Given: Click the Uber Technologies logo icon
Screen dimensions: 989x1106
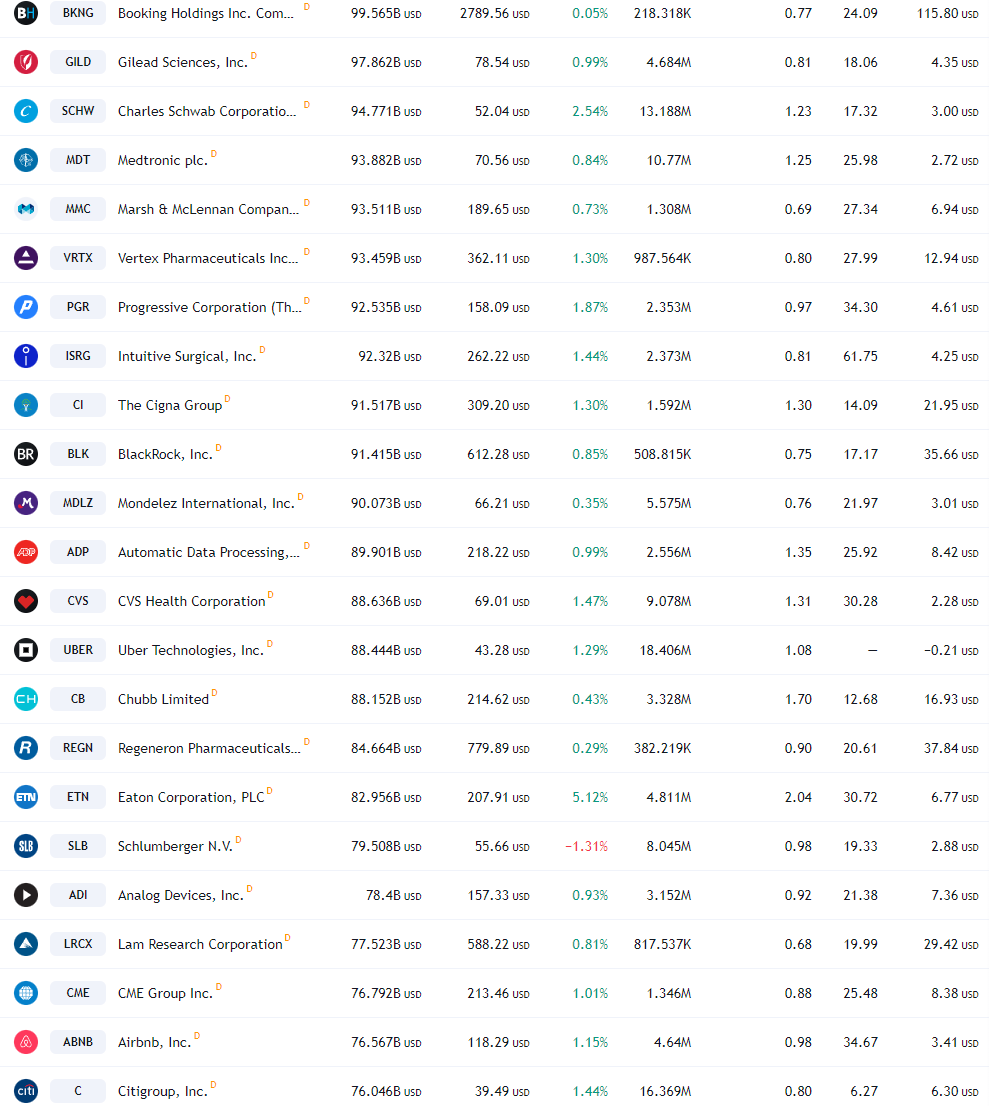Looking at the screenshot, I should coord(26,650).
